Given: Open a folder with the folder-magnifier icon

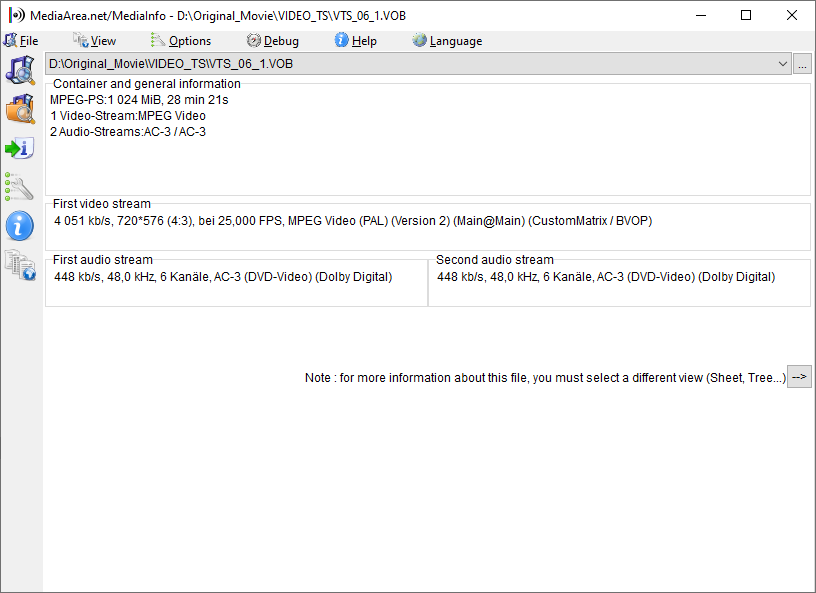Looking at the screenshot, I should [x=20, y=109].
